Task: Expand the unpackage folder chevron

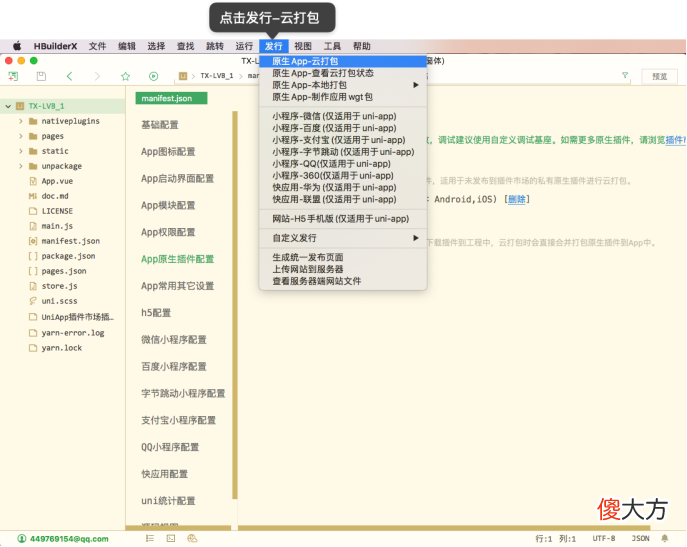Action: pos(21,166)
